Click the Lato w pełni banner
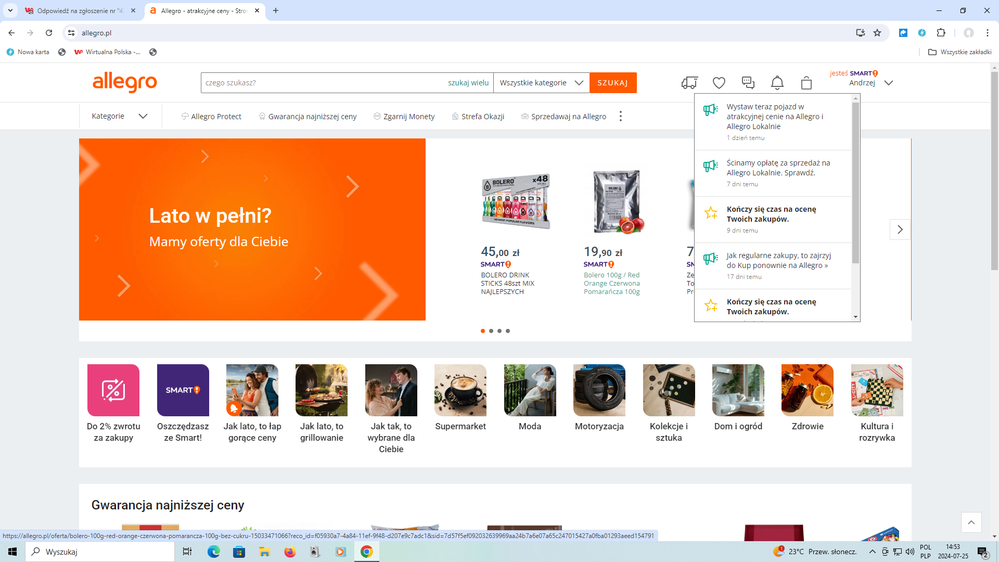999x562 pixels. click(x=252, y=229)
